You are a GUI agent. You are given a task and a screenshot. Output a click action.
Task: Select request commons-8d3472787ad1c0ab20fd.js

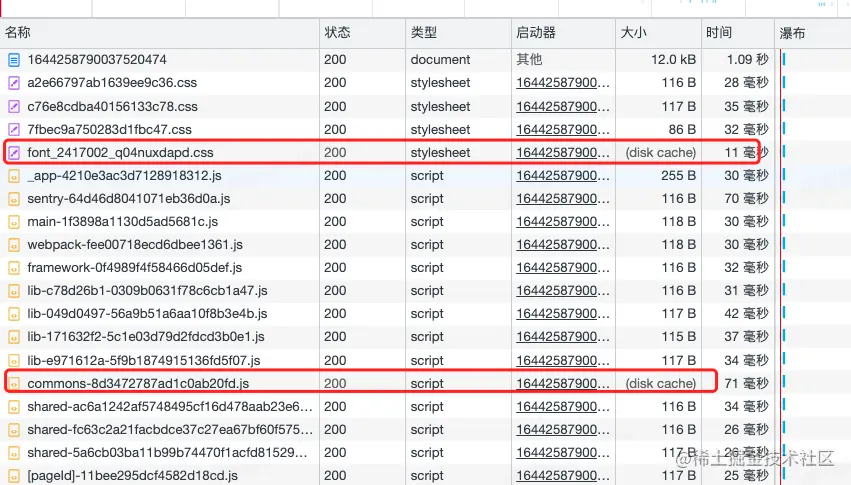(x=138, y=384)
